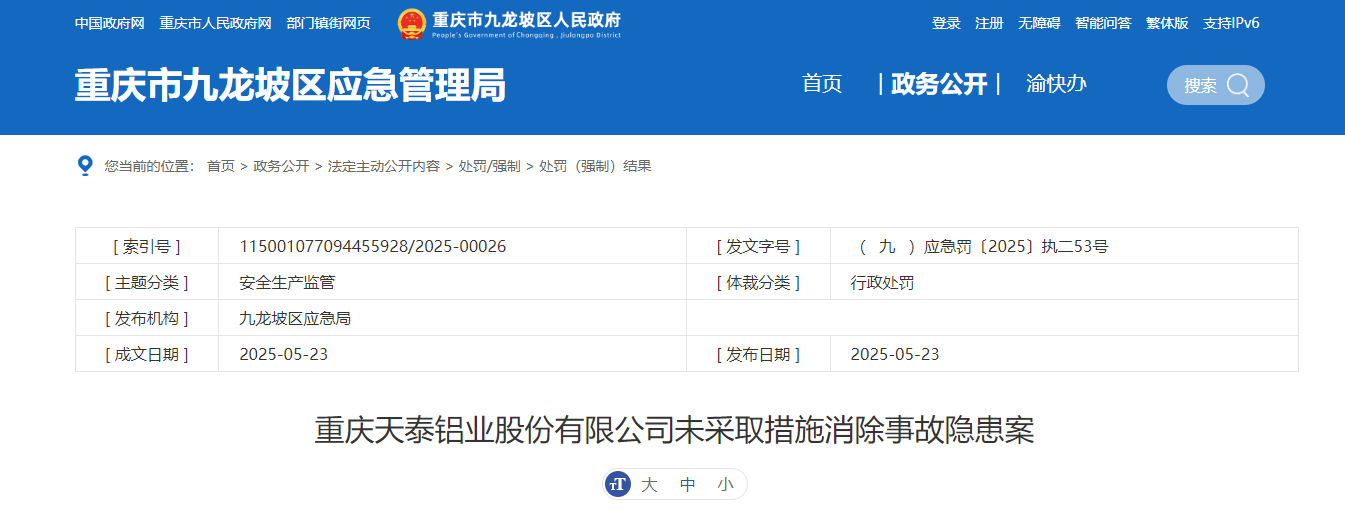Set font size to 大
Screen dimensions: 1345x521
[649, 485]
